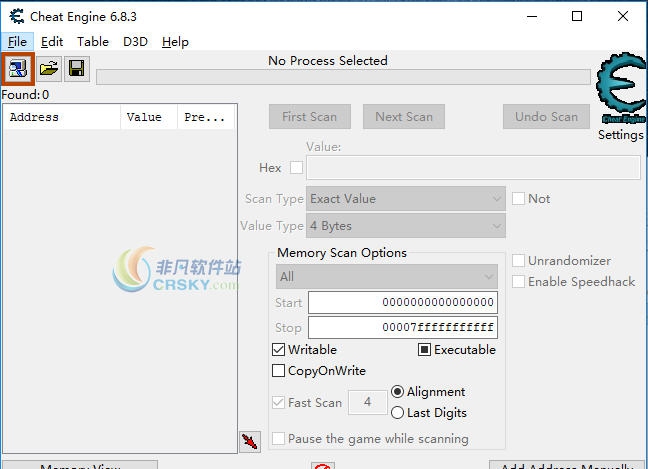Toggle the Executable checkbox
Screen dimensions: 648x469
tap(424, 350)
